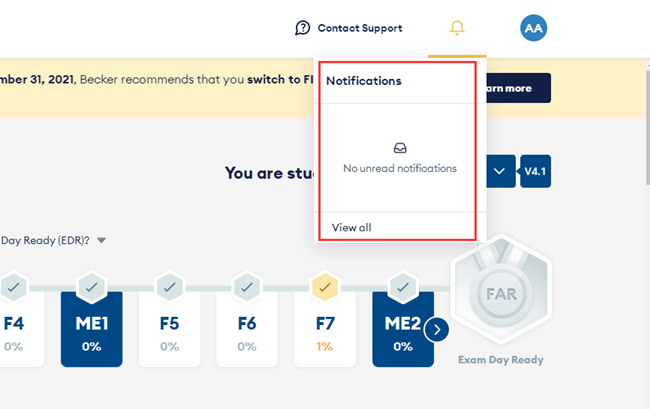
Task: Click the checkmark badge above F7
Action: click(325, 288)
